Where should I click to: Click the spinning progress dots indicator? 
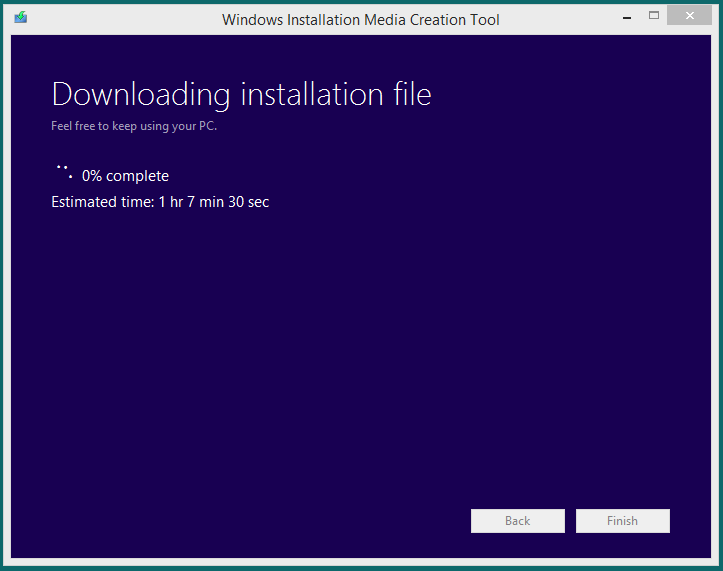click(64, 172)
